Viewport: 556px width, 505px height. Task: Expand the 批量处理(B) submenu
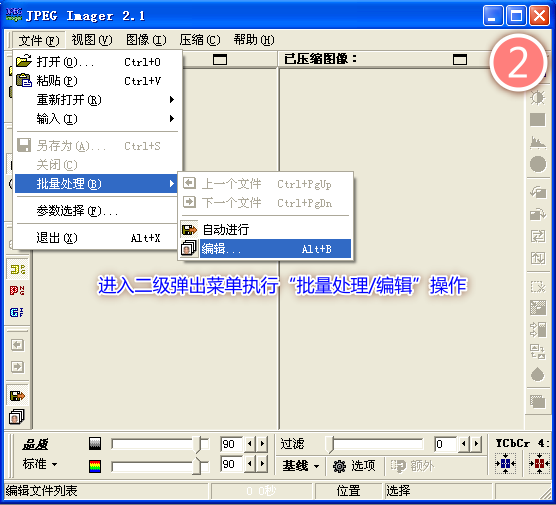(x=96, y=183)
